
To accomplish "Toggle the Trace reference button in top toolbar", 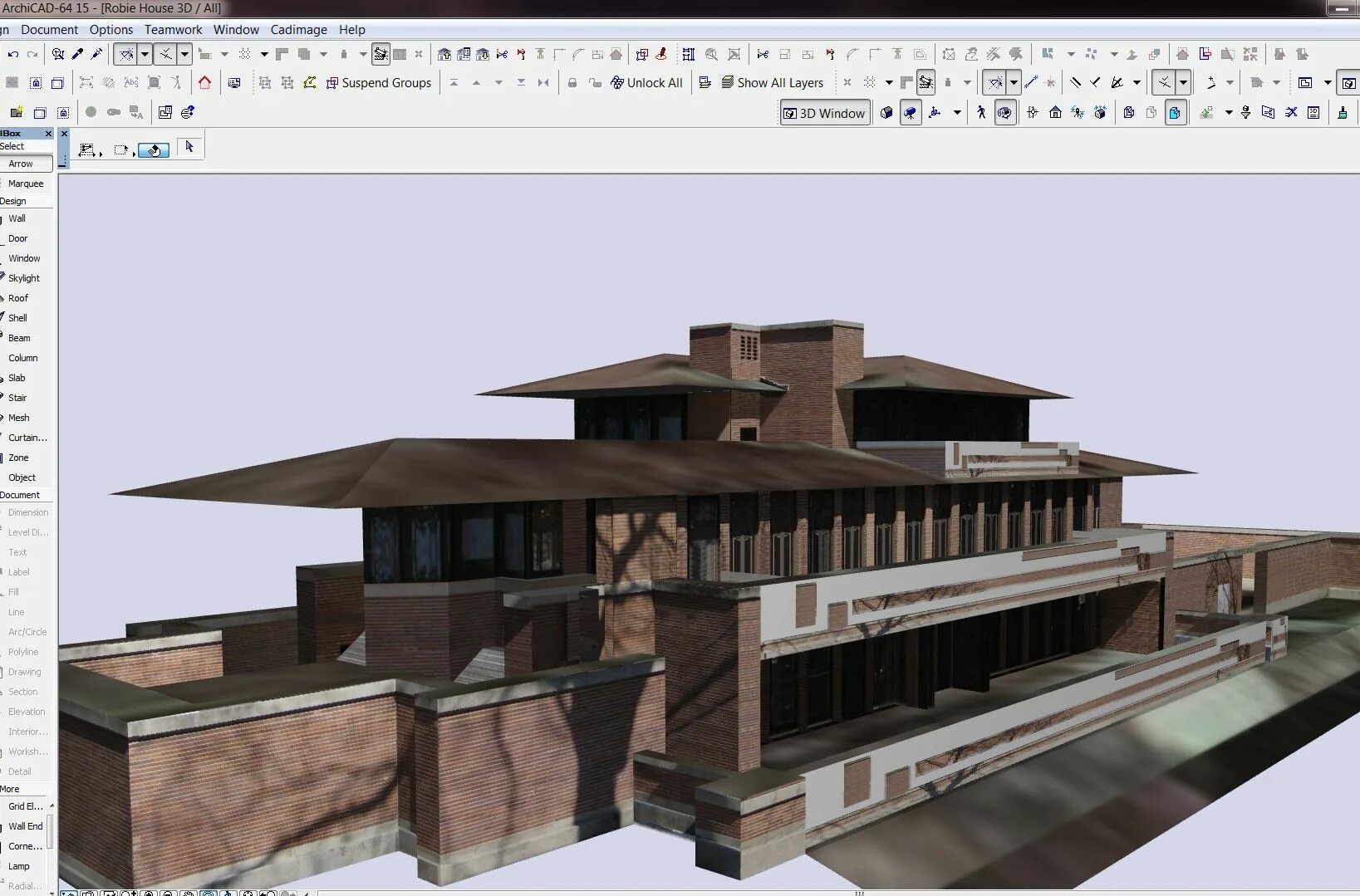I will 381,54.
